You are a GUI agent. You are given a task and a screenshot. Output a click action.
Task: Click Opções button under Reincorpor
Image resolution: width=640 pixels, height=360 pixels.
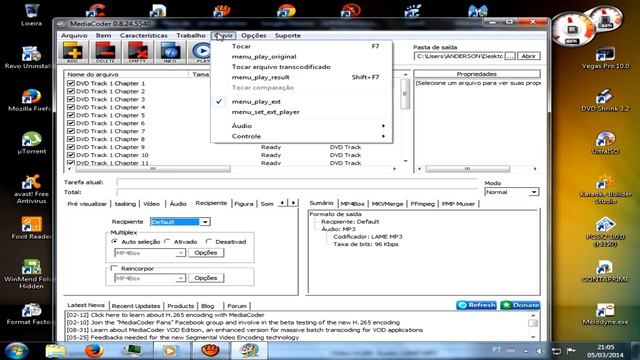tap(206, 278)
